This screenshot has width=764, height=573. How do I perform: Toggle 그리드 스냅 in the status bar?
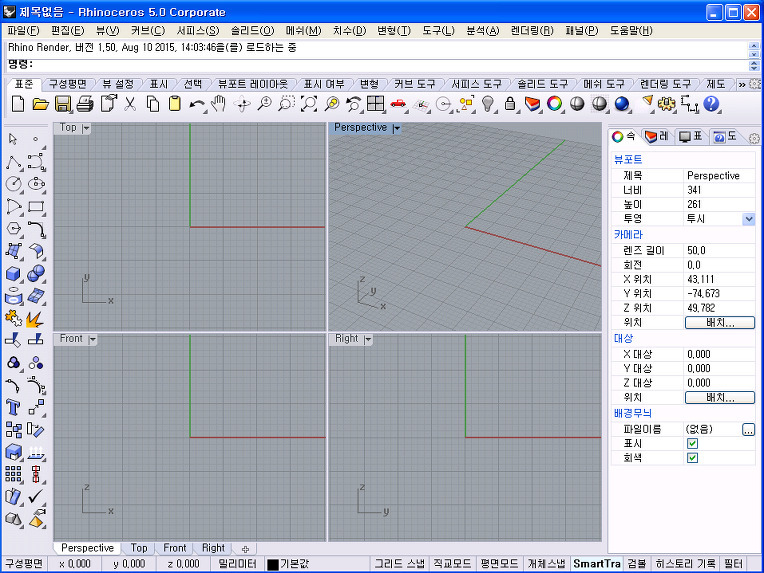400,564
